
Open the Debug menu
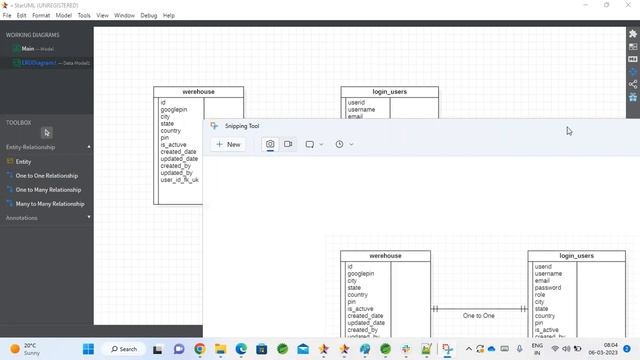149,16
